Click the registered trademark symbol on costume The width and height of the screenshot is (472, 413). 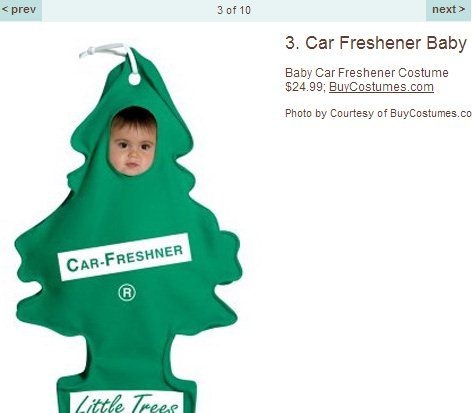point(127,293)
